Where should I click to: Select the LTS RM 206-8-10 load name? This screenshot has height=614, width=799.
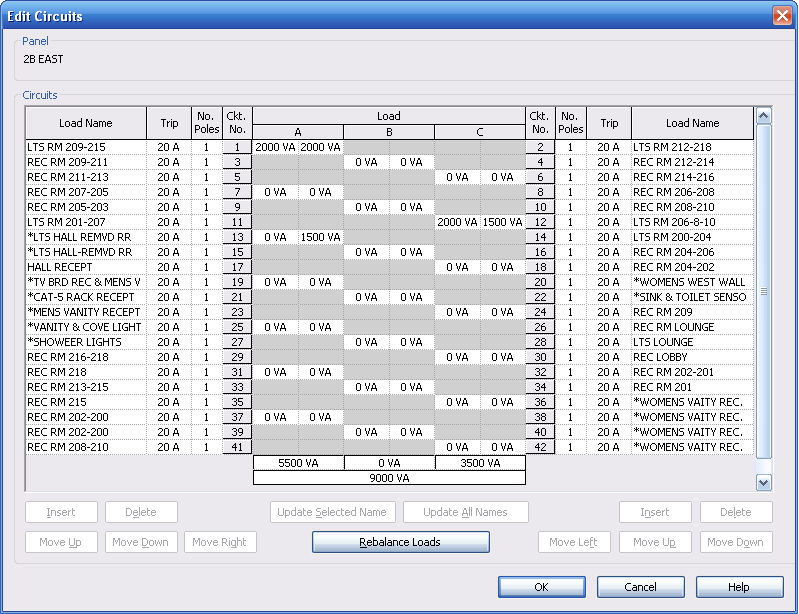click(x=692, y=222)
